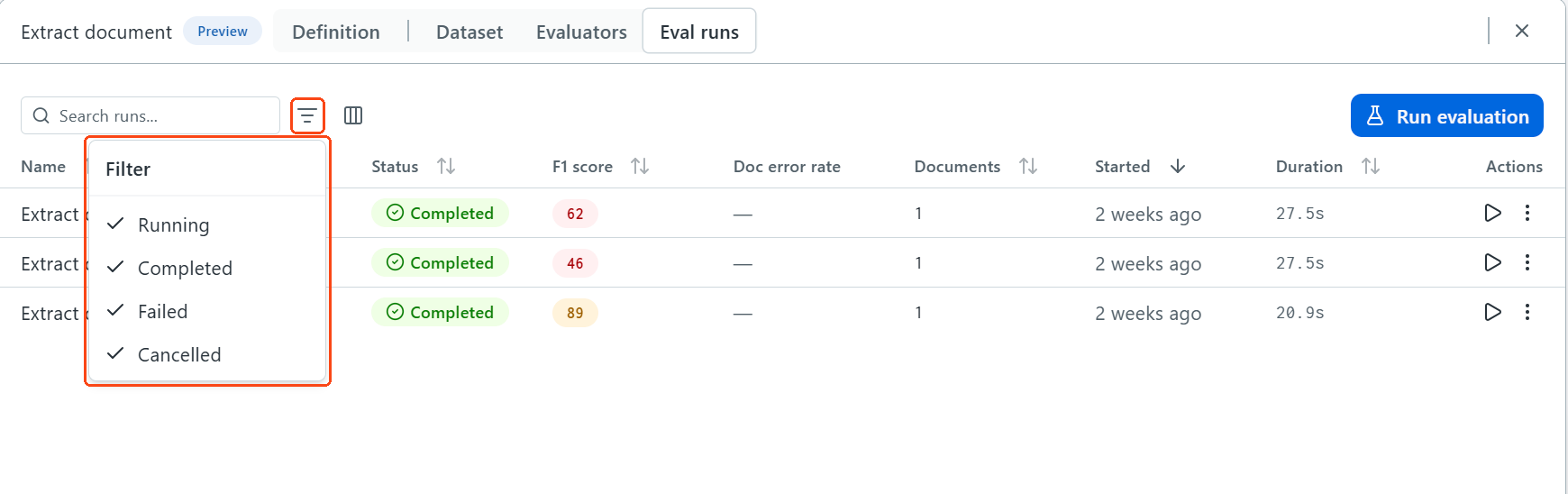The width and height of the screenshot is (1568, 494).
Task: Click the Completed status in the F1 46 row
Action: click(x=440, y=262)
